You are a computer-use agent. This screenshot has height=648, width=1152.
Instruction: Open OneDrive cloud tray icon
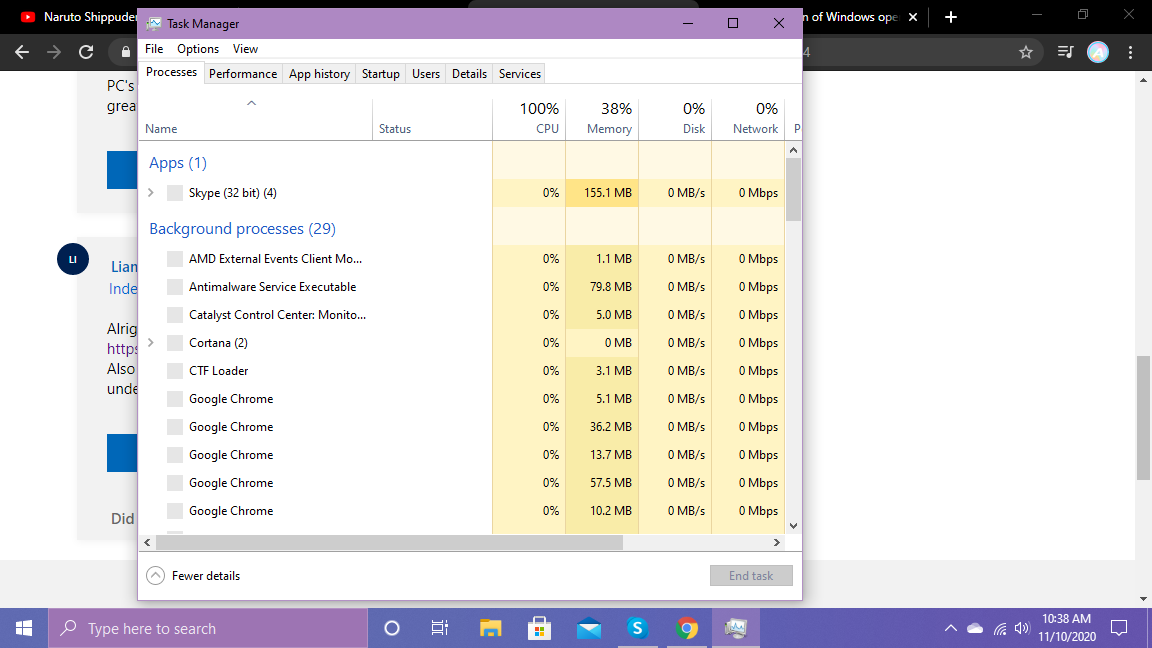[x=975, y=628]
